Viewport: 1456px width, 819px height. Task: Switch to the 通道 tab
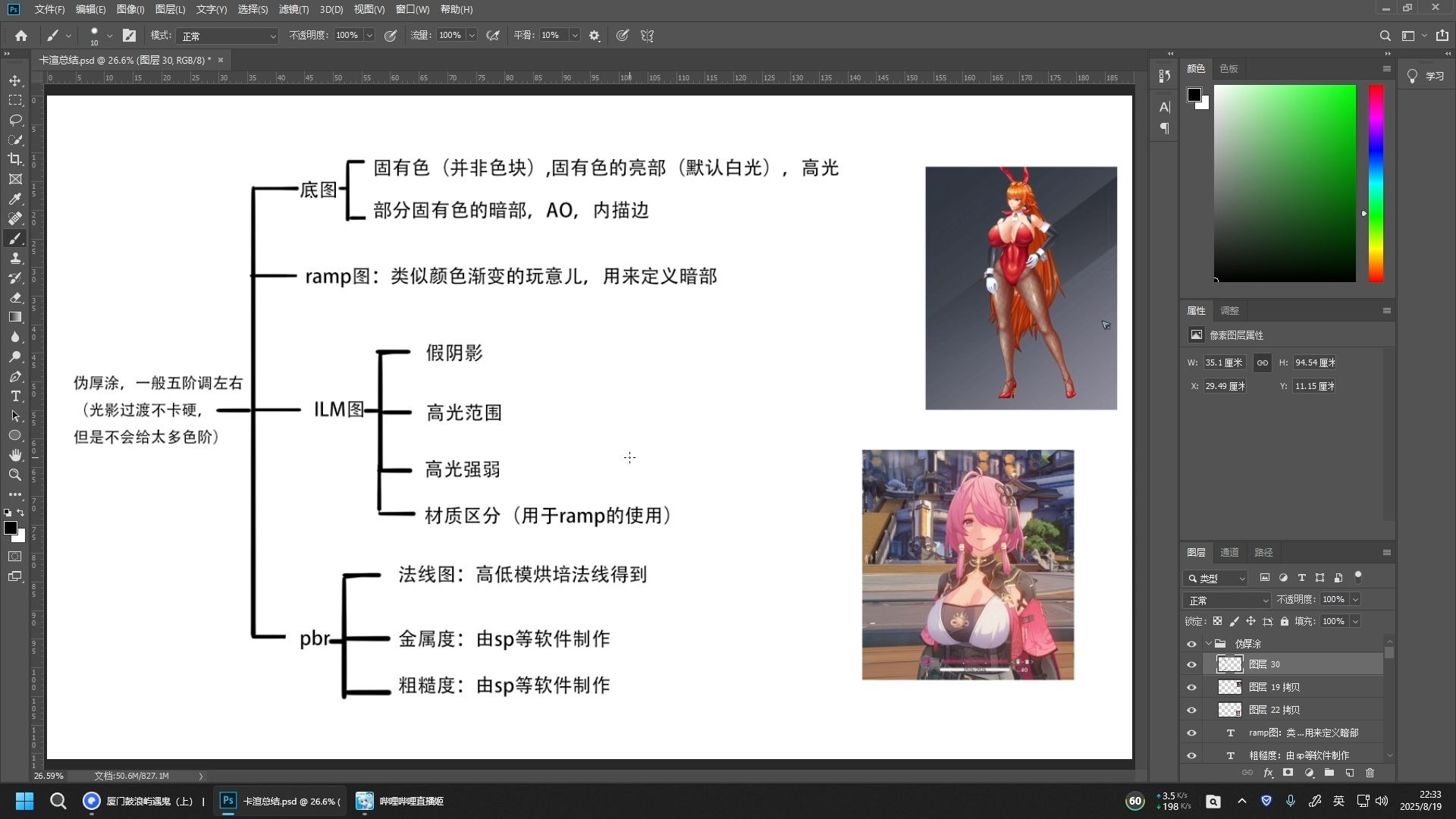coord(1229,552)
